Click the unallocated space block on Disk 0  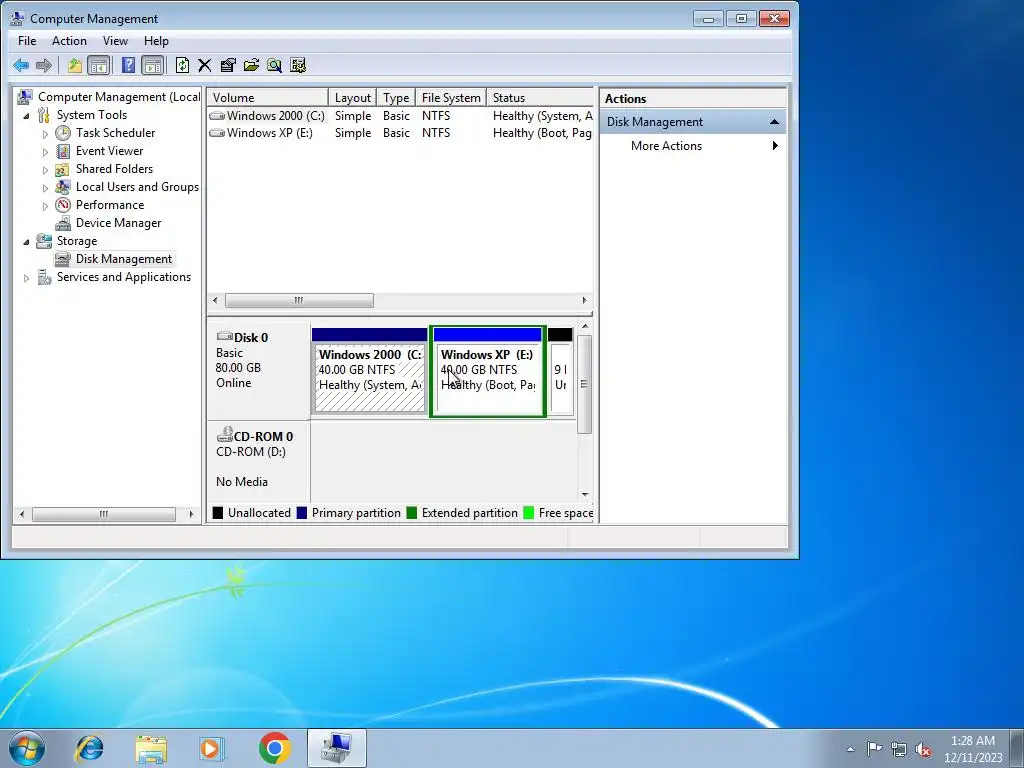560,371
